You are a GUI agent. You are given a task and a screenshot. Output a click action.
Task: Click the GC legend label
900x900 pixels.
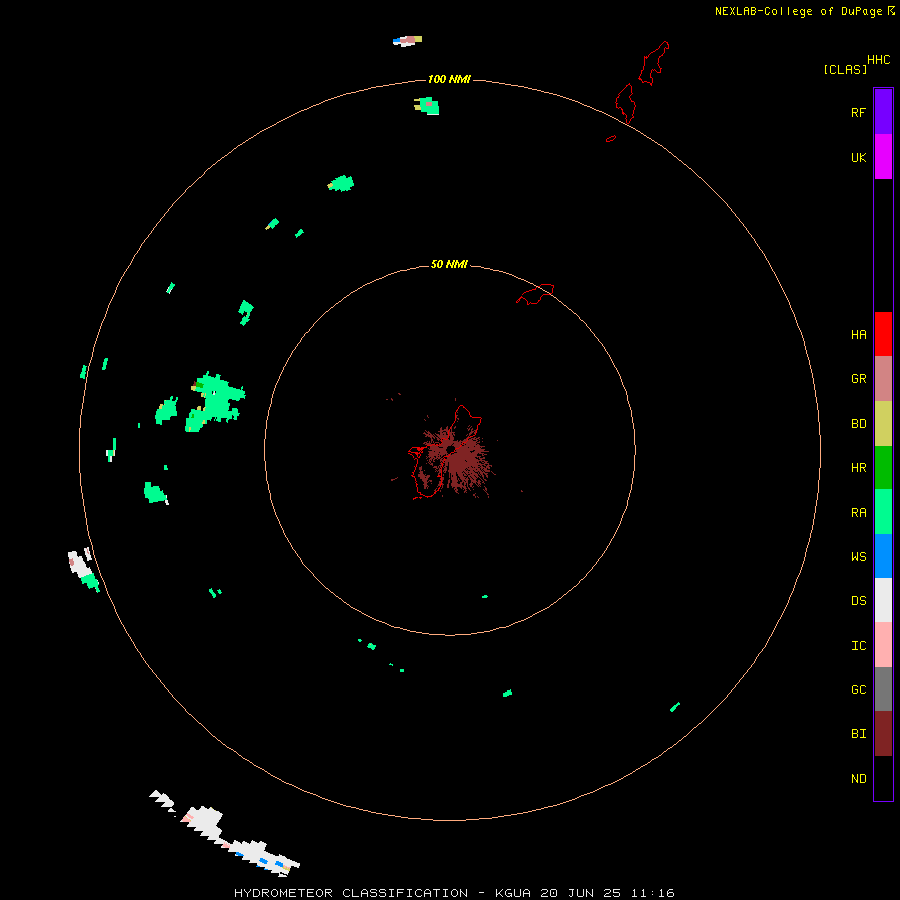point(858,690)
